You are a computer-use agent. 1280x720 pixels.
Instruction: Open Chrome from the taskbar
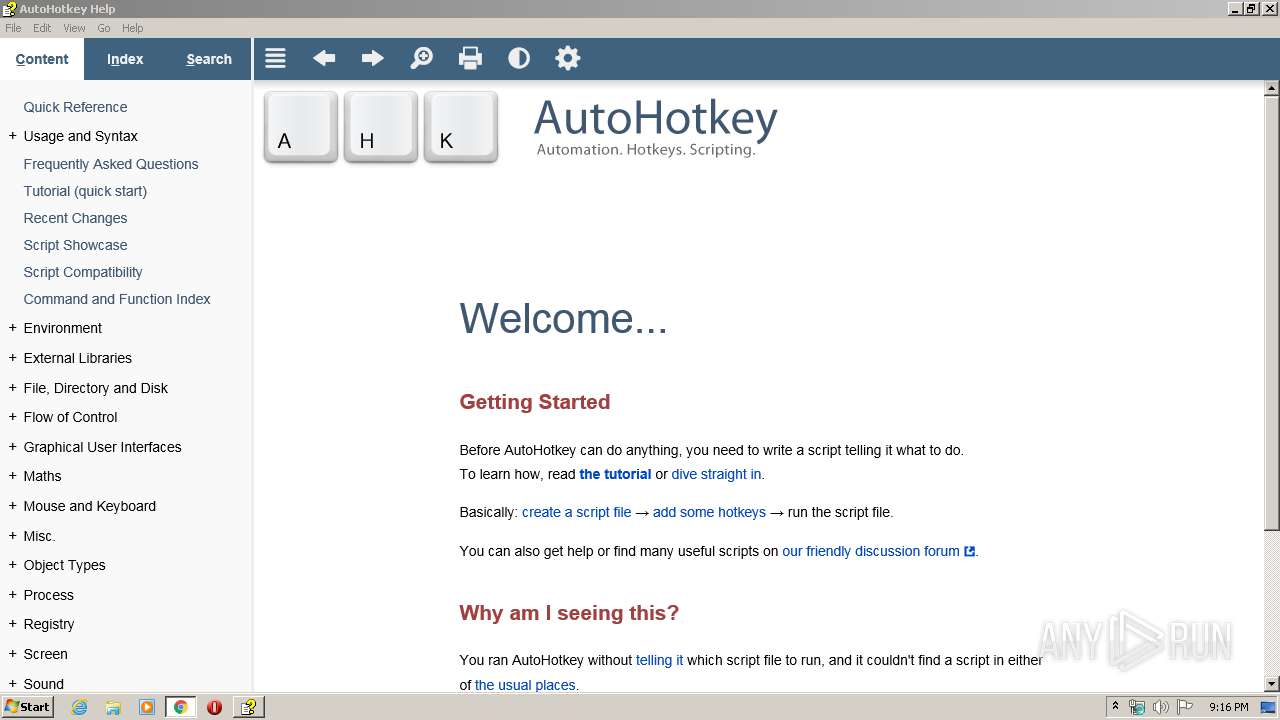point(180,707)
